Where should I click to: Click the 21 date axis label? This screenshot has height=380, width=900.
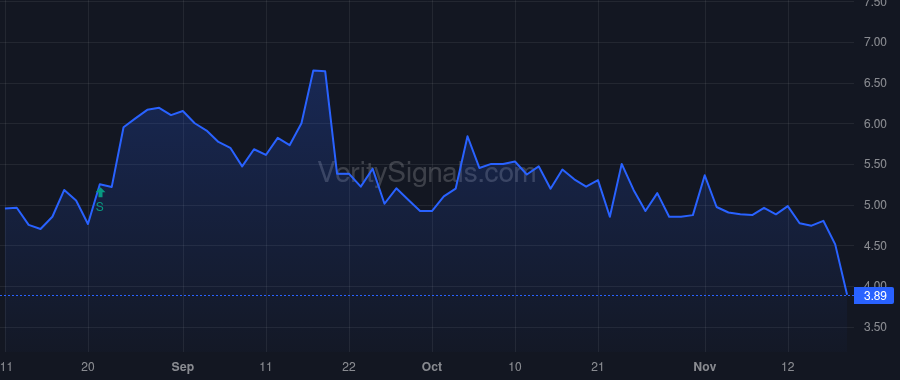point(598,367)
